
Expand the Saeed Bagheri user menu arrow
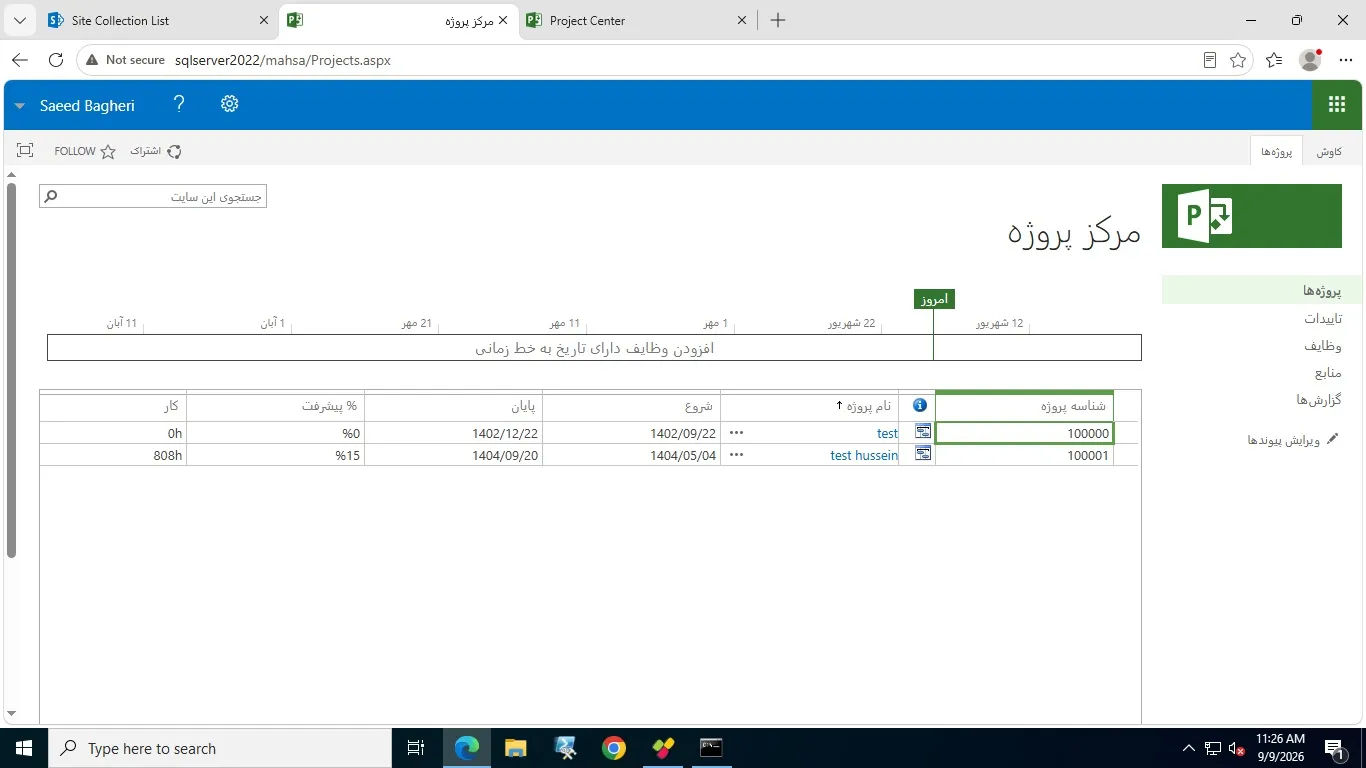tap(19, 106)
